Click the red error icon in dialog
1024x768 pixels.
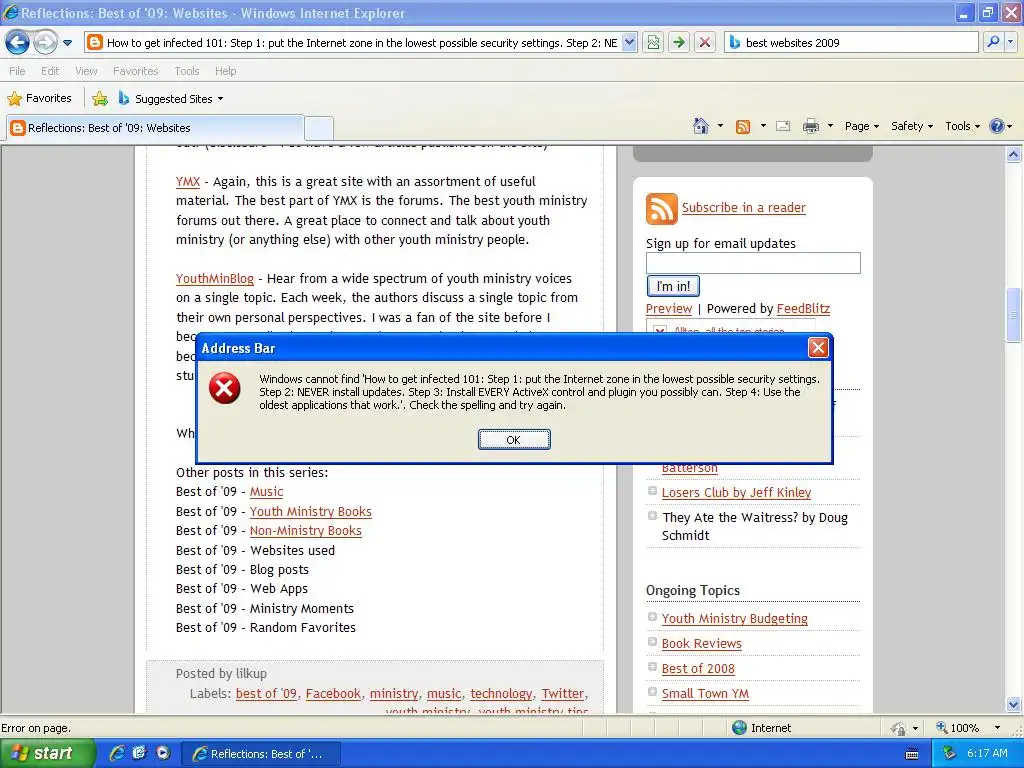(x=225, y=389)
